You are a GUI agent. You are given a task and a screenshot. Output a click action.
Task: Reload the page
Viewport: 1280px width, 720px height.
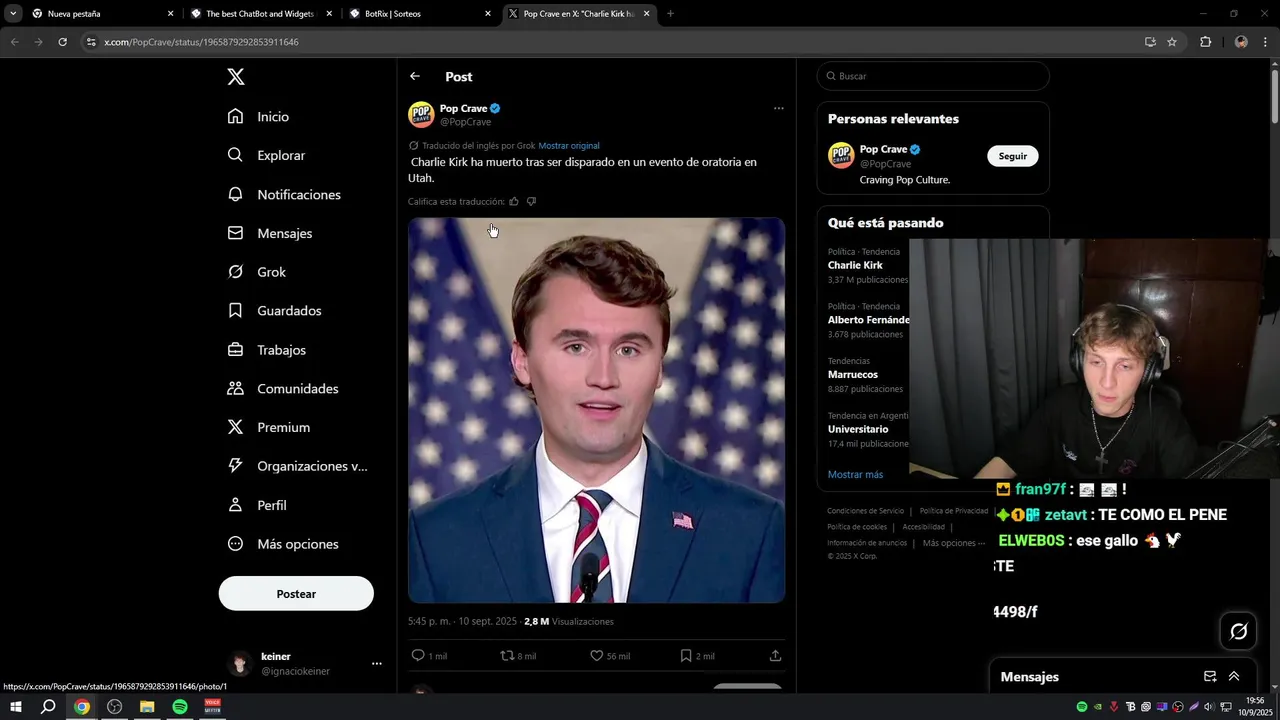(62, 42)
